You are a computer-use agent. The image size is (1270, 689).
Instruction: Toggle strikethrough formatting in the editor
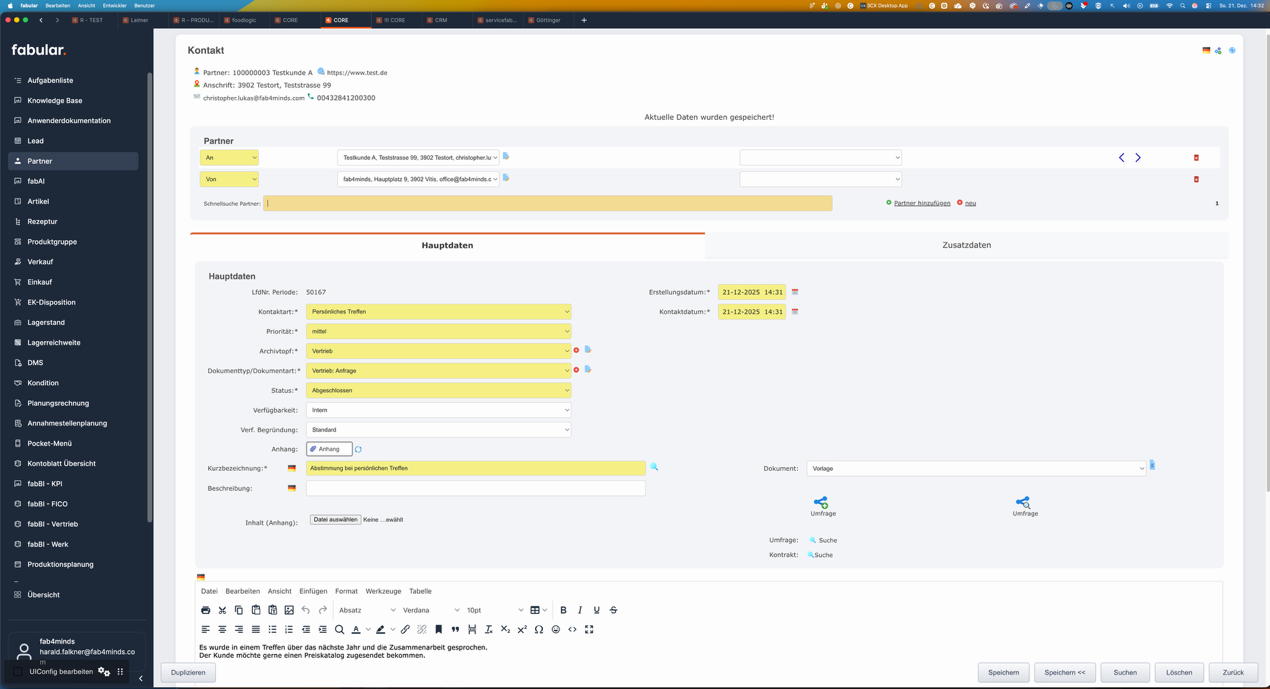[613, 610]
